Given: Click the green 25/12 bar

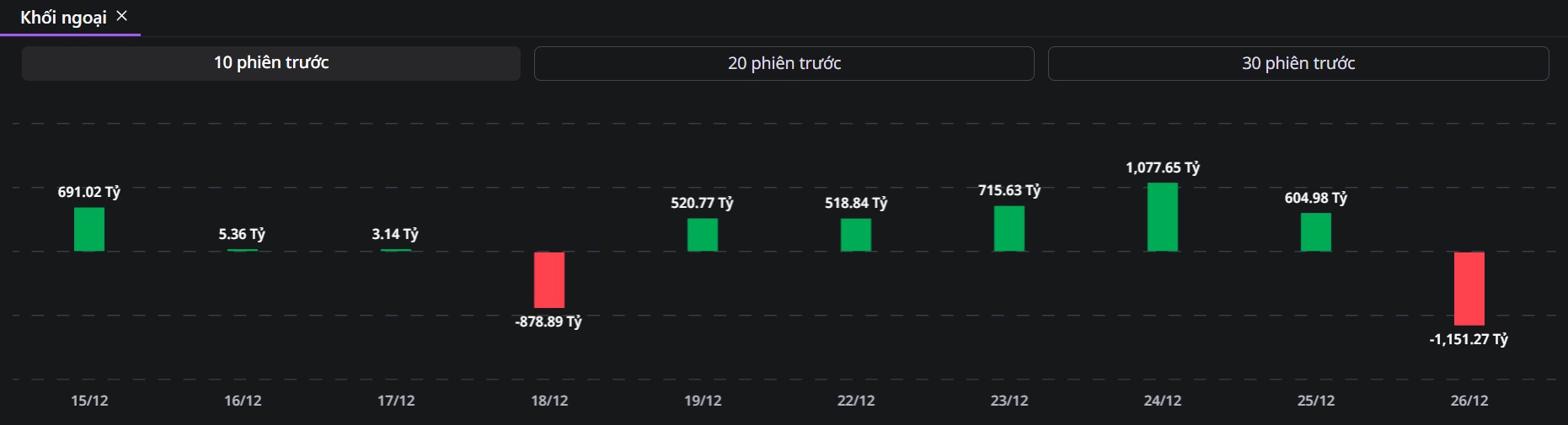Looking at the screenshot, I should pyautogui.click(x=1316, y=232).
